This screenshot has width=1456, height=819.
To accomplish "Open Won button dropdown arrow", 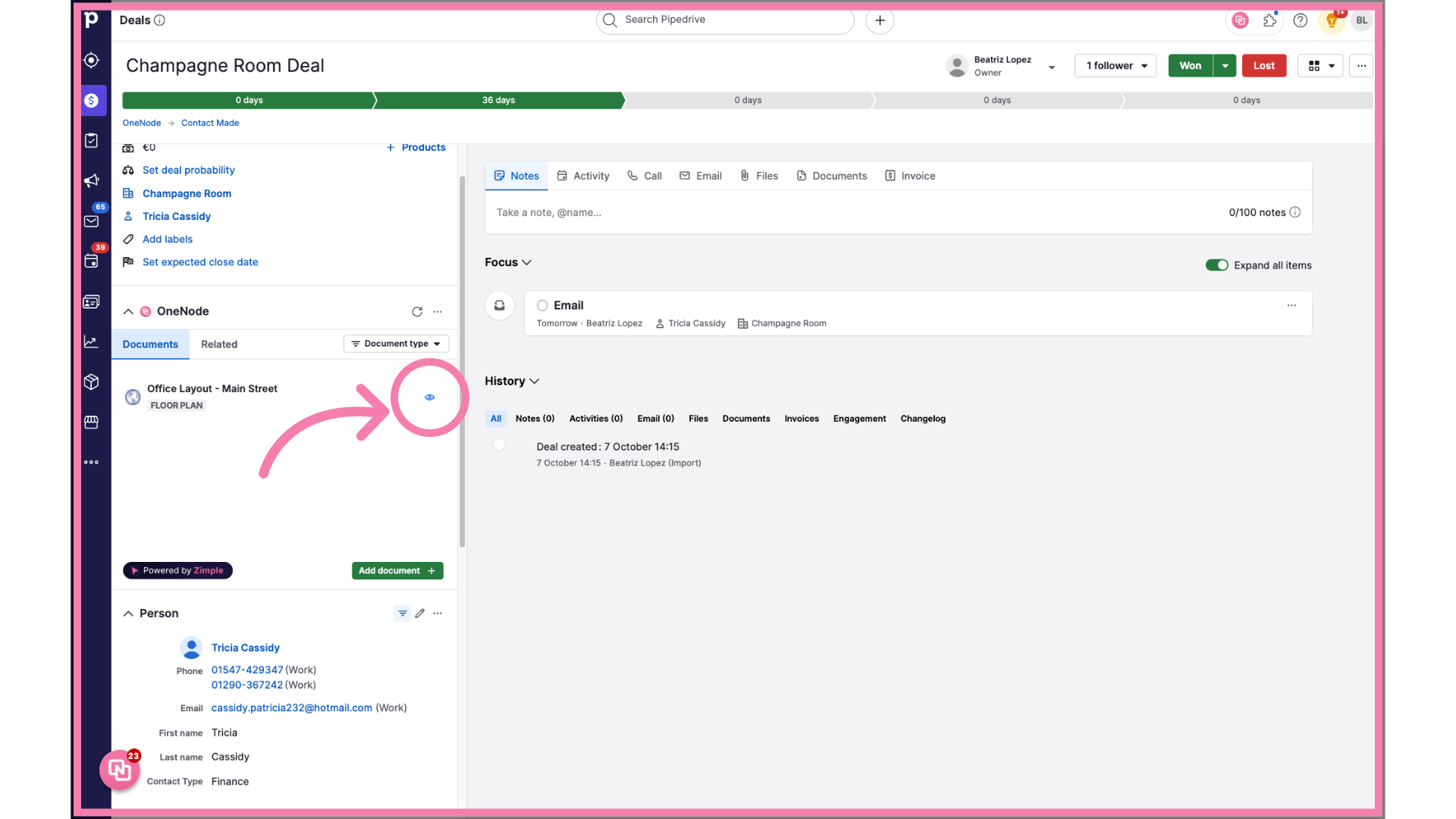I will (1225, 66).
